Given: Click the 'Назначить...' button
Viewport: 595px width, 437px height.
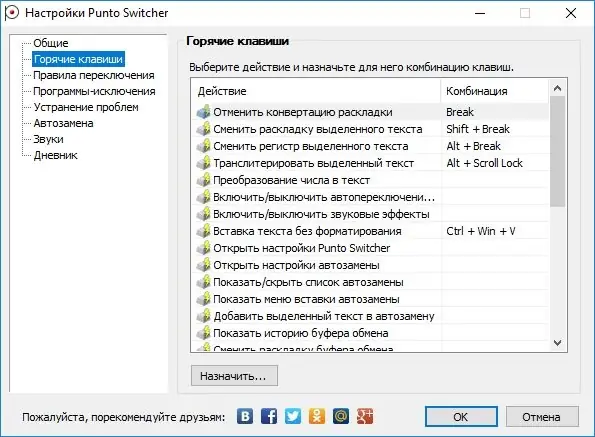Looking at the screenshot, I should (234, 376).
